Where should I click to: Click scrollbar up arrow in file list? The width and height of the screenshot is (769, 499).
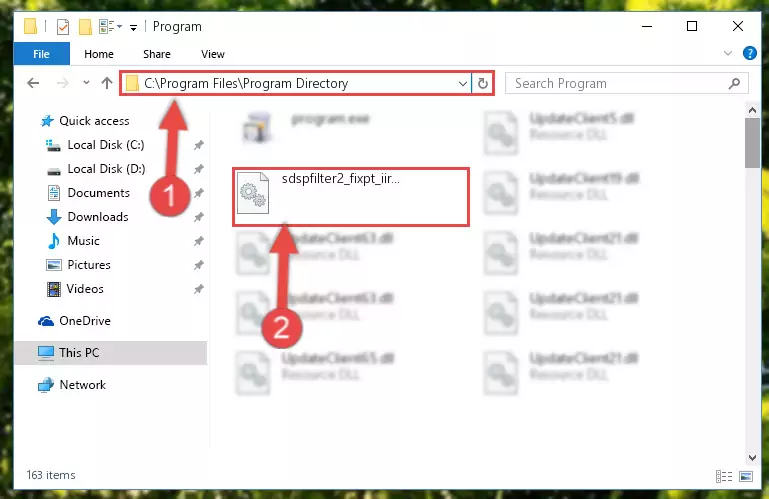752,111
